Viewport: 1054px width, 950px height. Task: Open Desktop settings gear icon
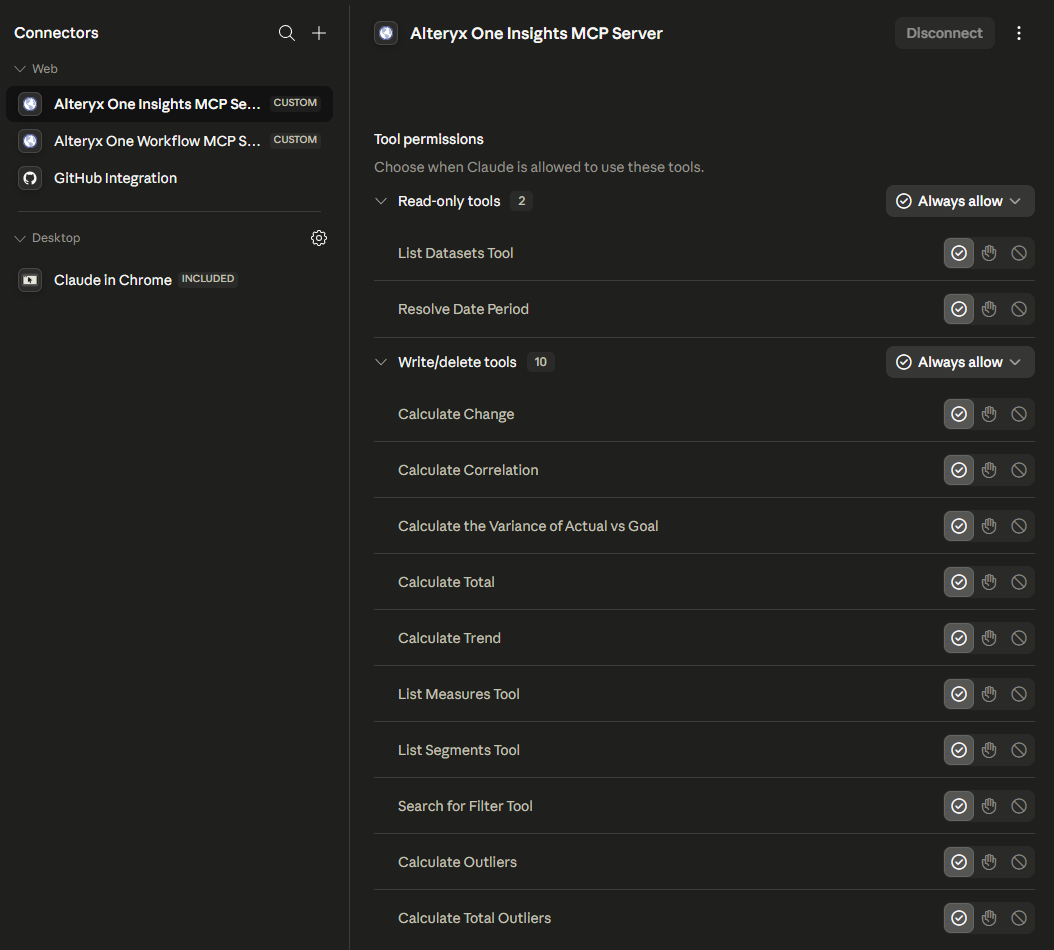tap(319, 238)
